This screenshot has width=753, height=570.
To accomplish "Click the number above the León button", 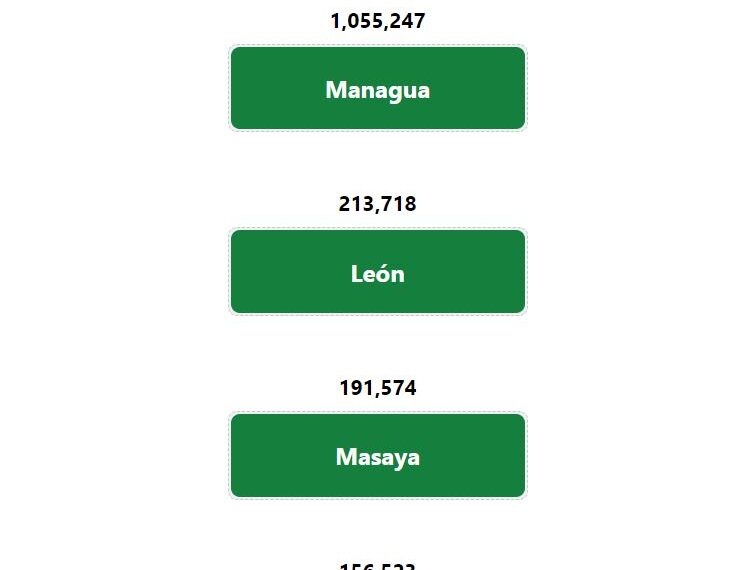I will click(x=377, y=204).
